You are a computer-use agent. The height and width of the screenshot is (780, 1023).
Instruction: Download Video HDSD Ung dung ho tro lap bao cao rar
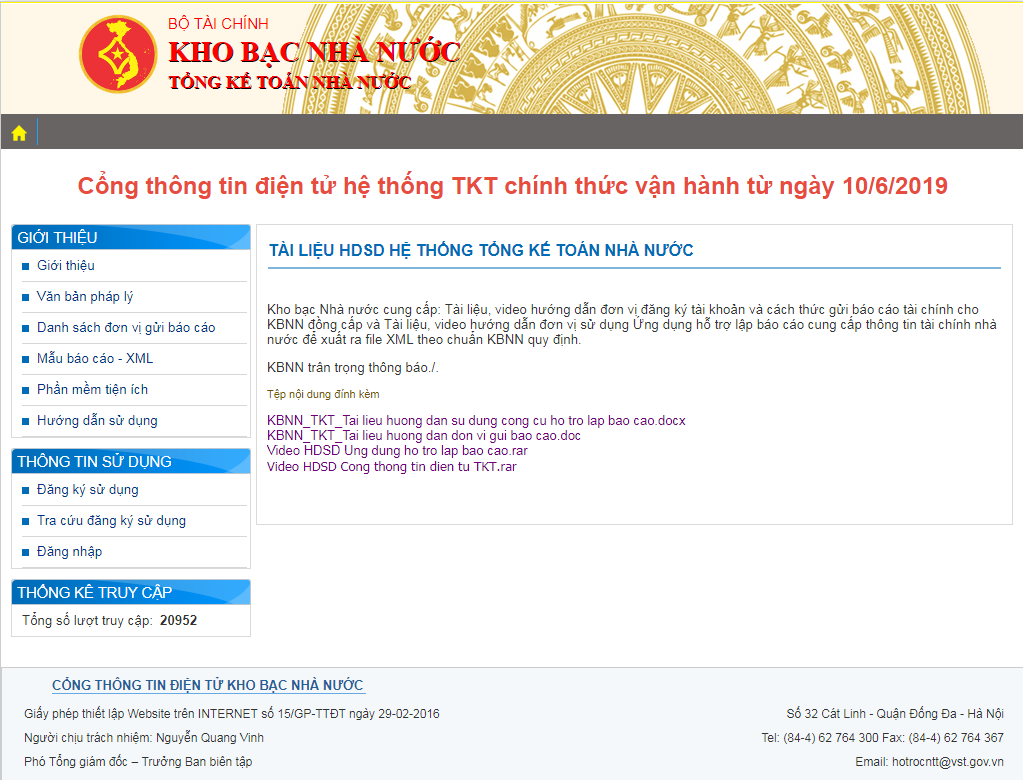click(397, 451)
